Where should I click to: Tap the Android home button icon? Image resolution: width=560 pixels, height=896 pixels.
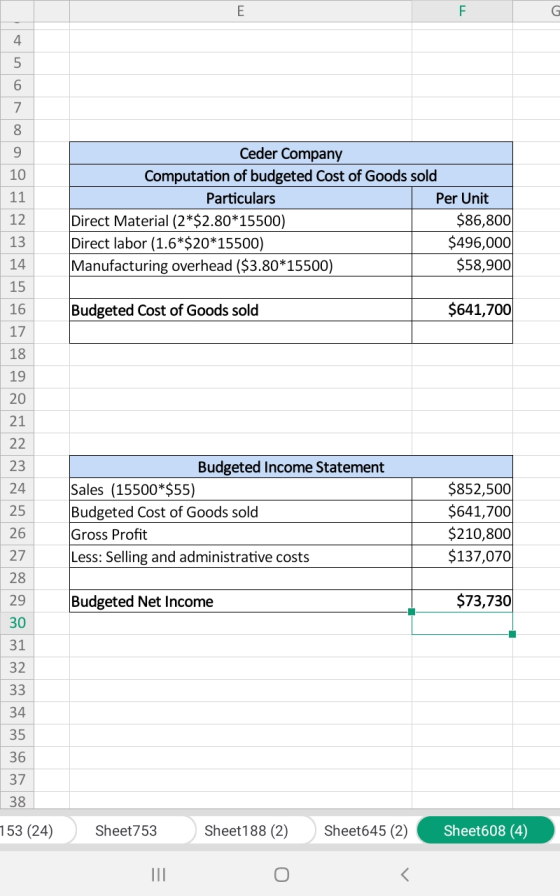point(281,874)
